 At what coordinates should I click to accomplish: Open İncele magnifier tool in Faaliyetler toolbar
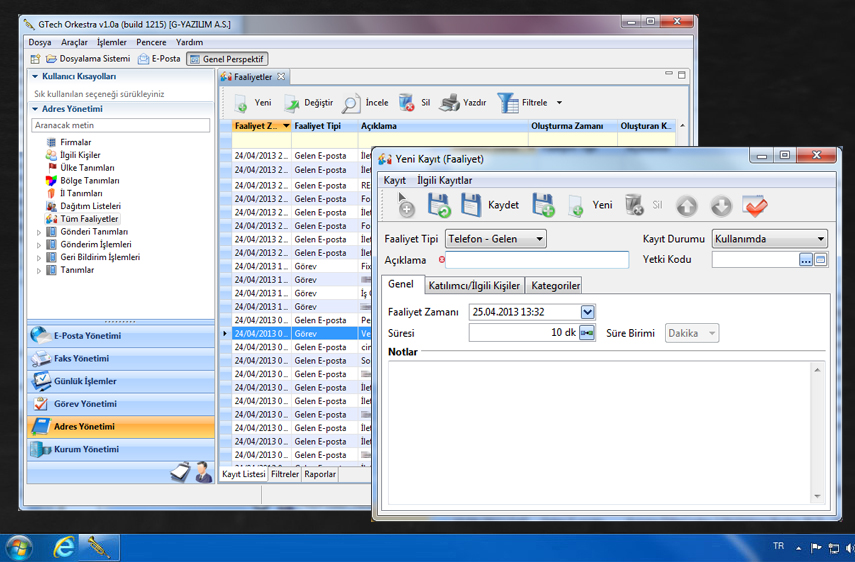pyautogui.click(x=352, y=103)
